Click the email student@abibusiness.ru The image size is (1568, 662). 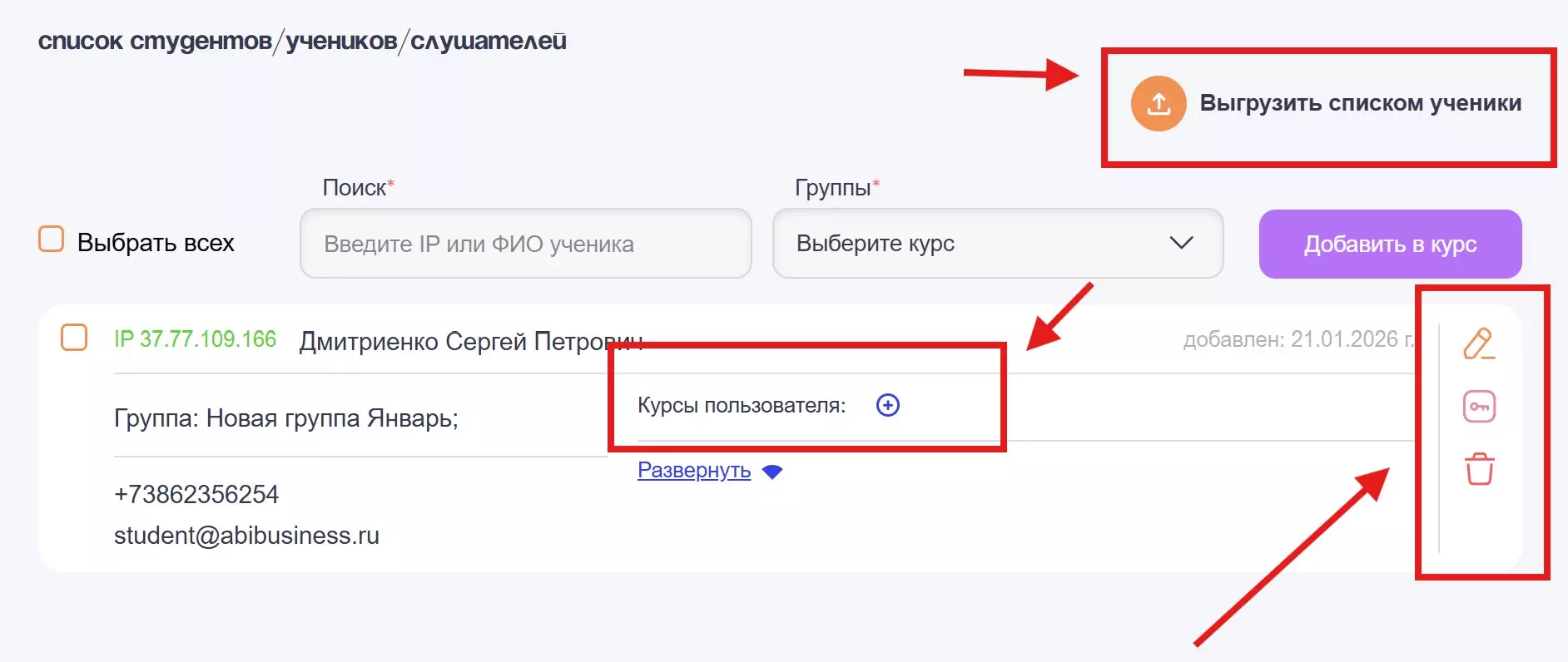(x=246, y=536)
